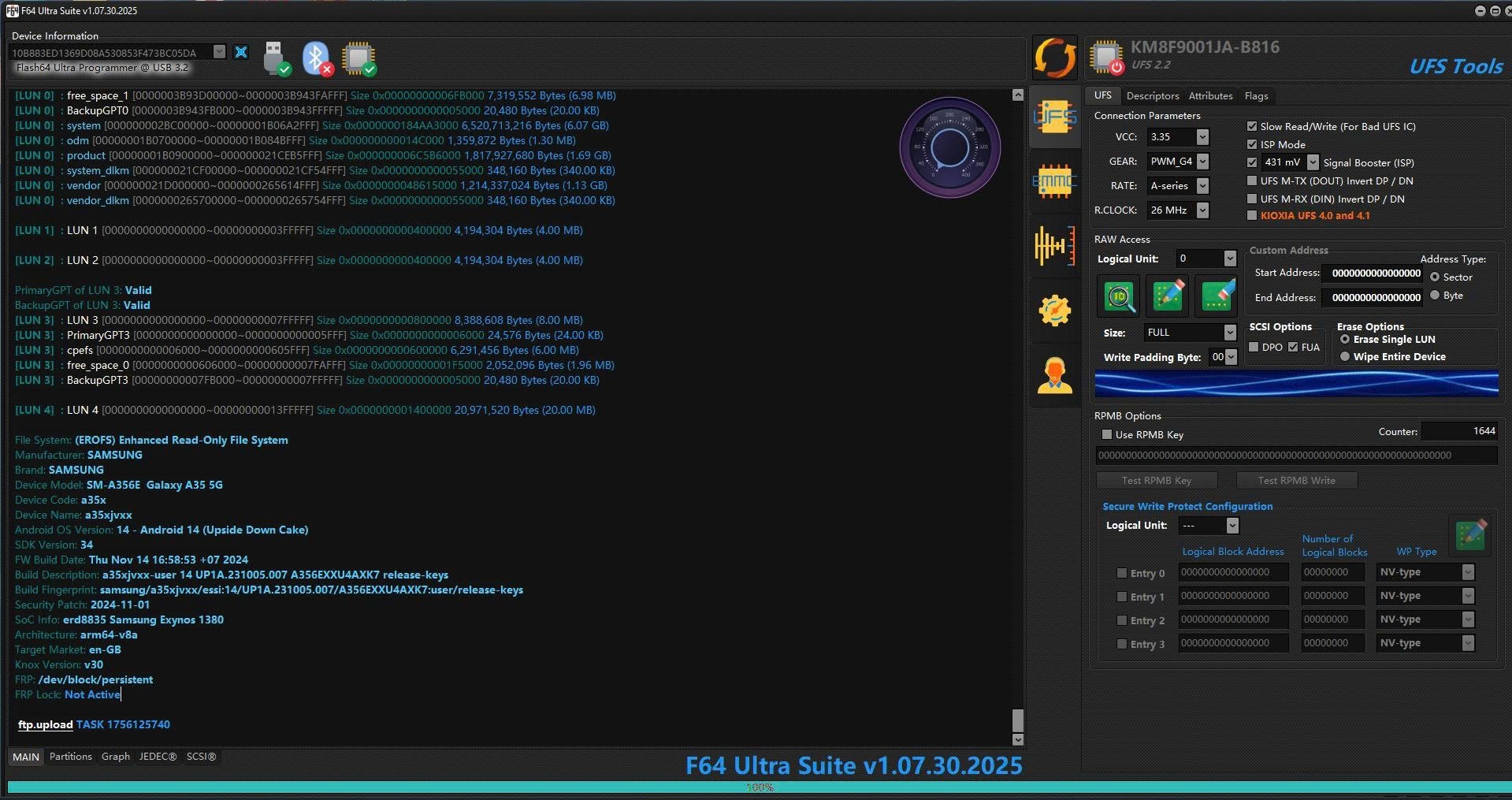Open the GEAR PWM_G4 dropdown
The width and height of the screenshot is (1512, 800).
coord(1202,162)
